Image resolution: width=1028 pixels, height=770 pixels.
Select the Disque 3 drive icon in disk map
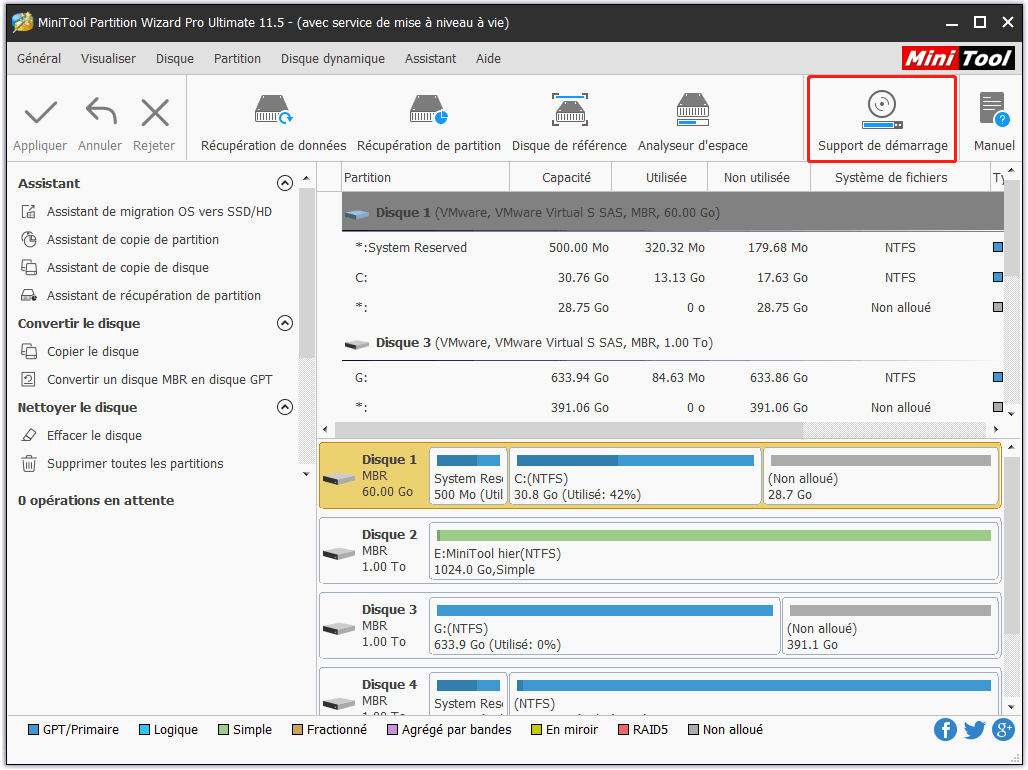(339, 629)
